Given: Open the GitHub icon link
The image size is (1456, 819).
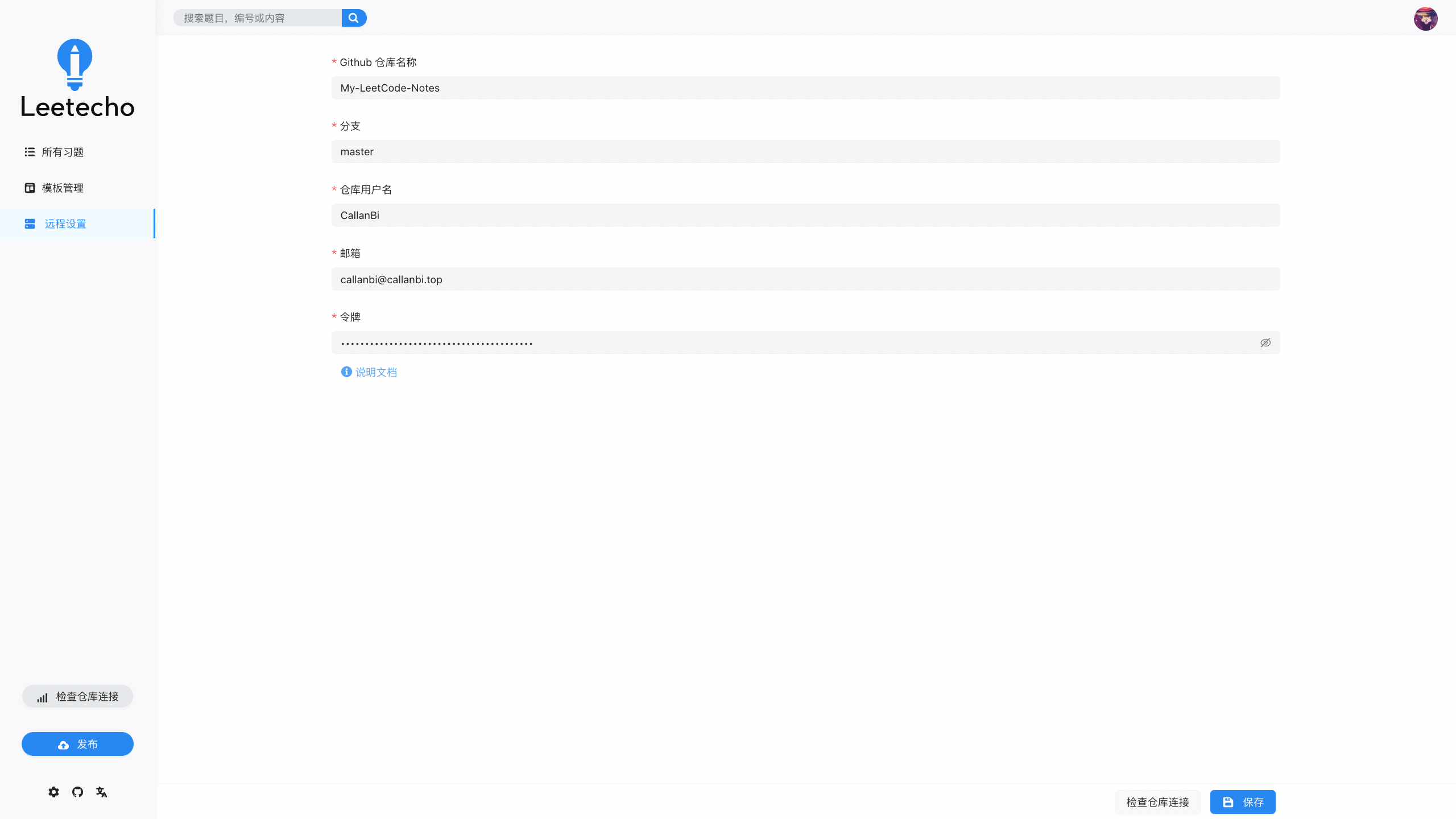Looking at the screenshot, I should [x=77, y=792].
